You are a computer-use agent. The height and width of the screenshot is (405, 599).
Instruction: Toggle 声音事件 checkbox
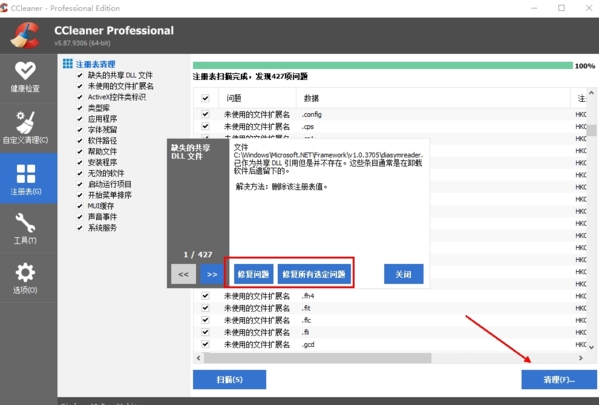80,217
